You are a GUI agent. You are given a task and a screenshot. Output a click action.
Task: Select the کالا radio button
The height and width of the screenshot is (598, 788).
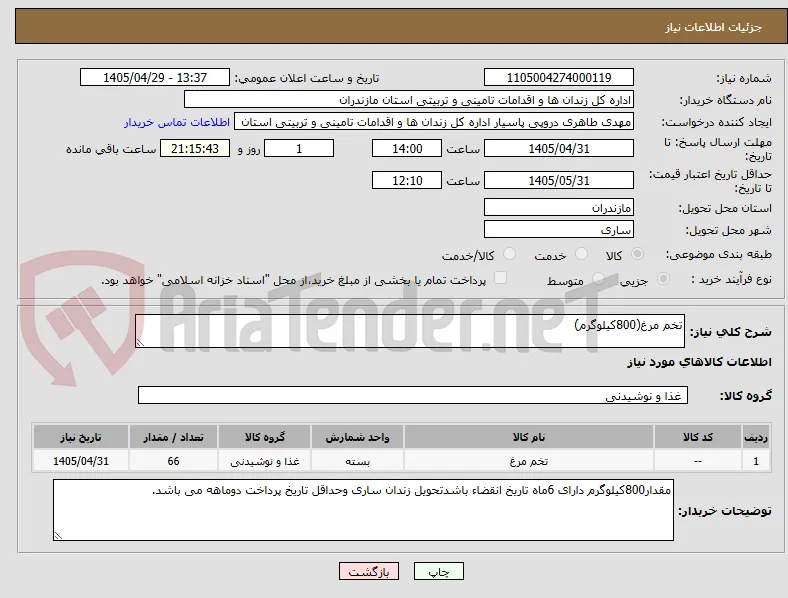pyautogui.click(x=637, y=254)
